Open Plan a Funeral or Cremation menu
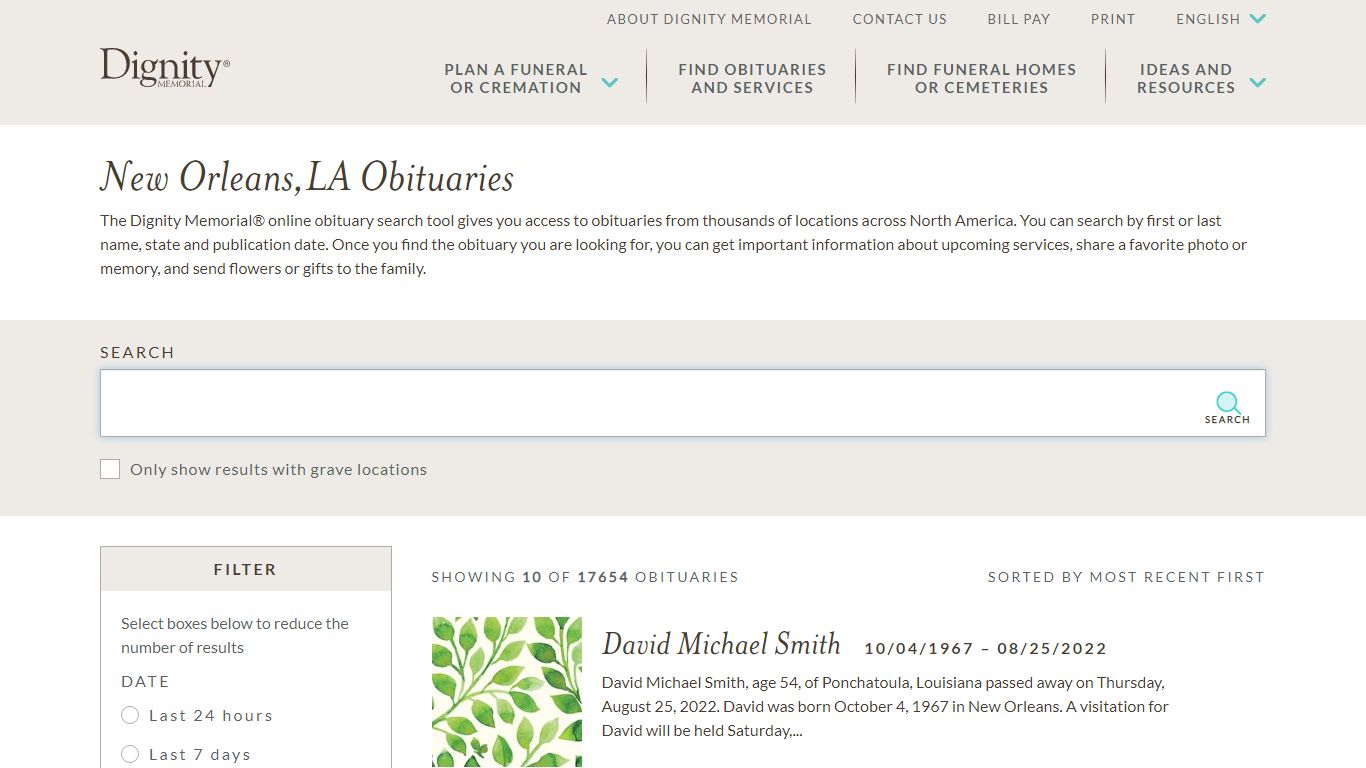Screen dimensions: 1366x768 coord(516,78)
